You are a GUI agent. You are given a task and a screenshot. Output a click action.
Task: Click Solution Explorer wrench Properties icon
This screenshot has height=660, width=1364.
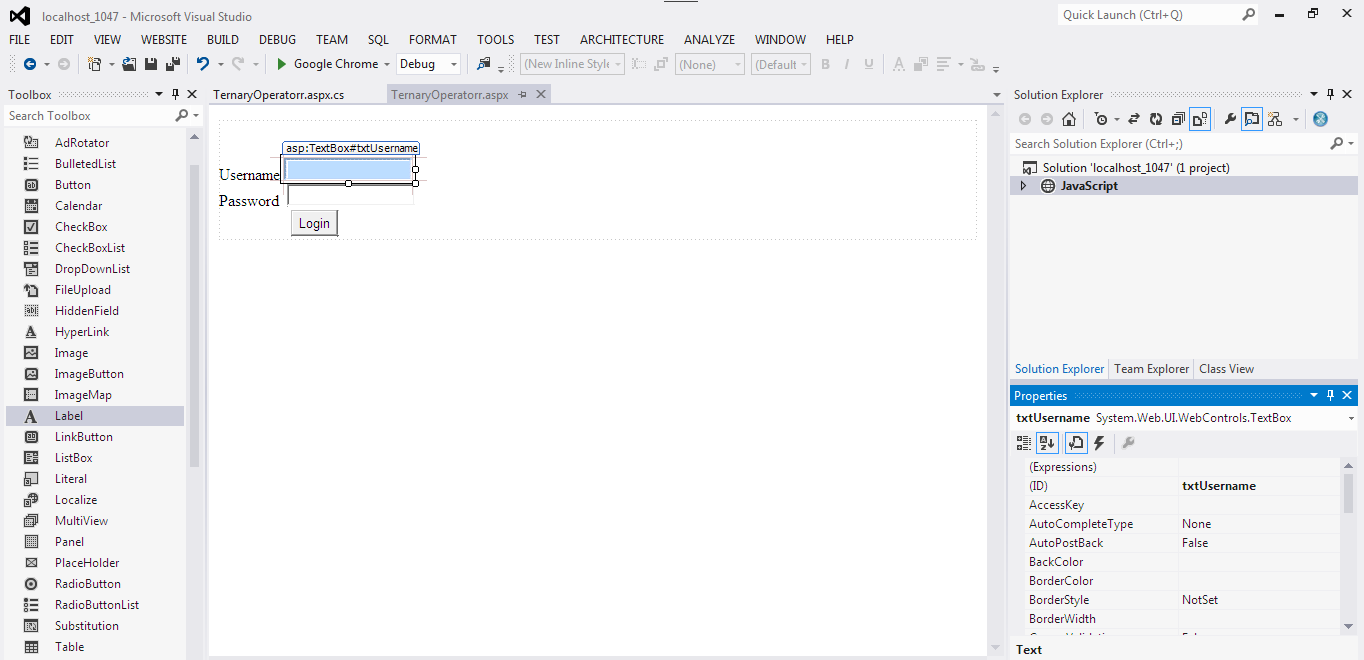click(1230, 119)
